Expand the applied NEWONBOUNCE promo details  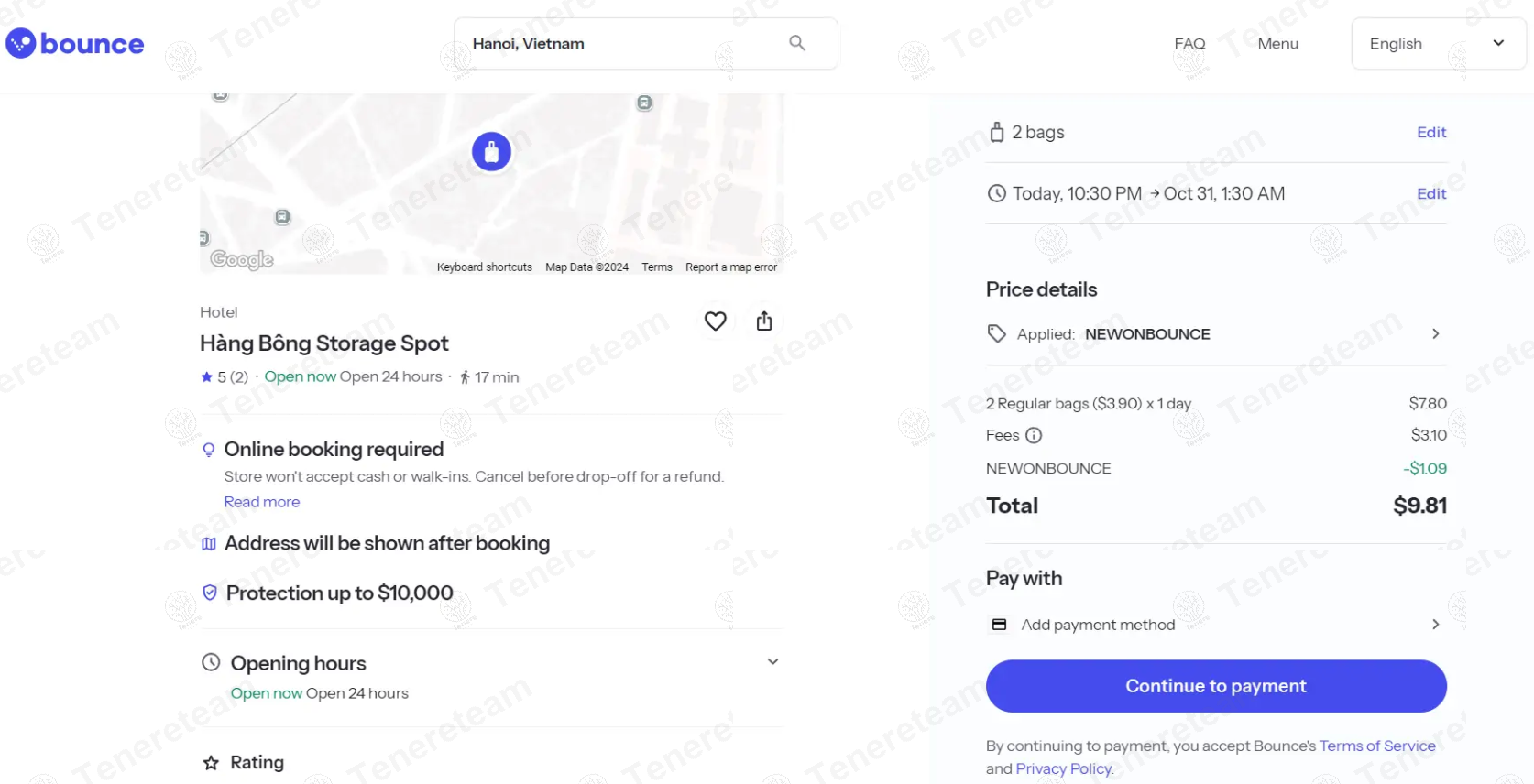coord(1435,333)
